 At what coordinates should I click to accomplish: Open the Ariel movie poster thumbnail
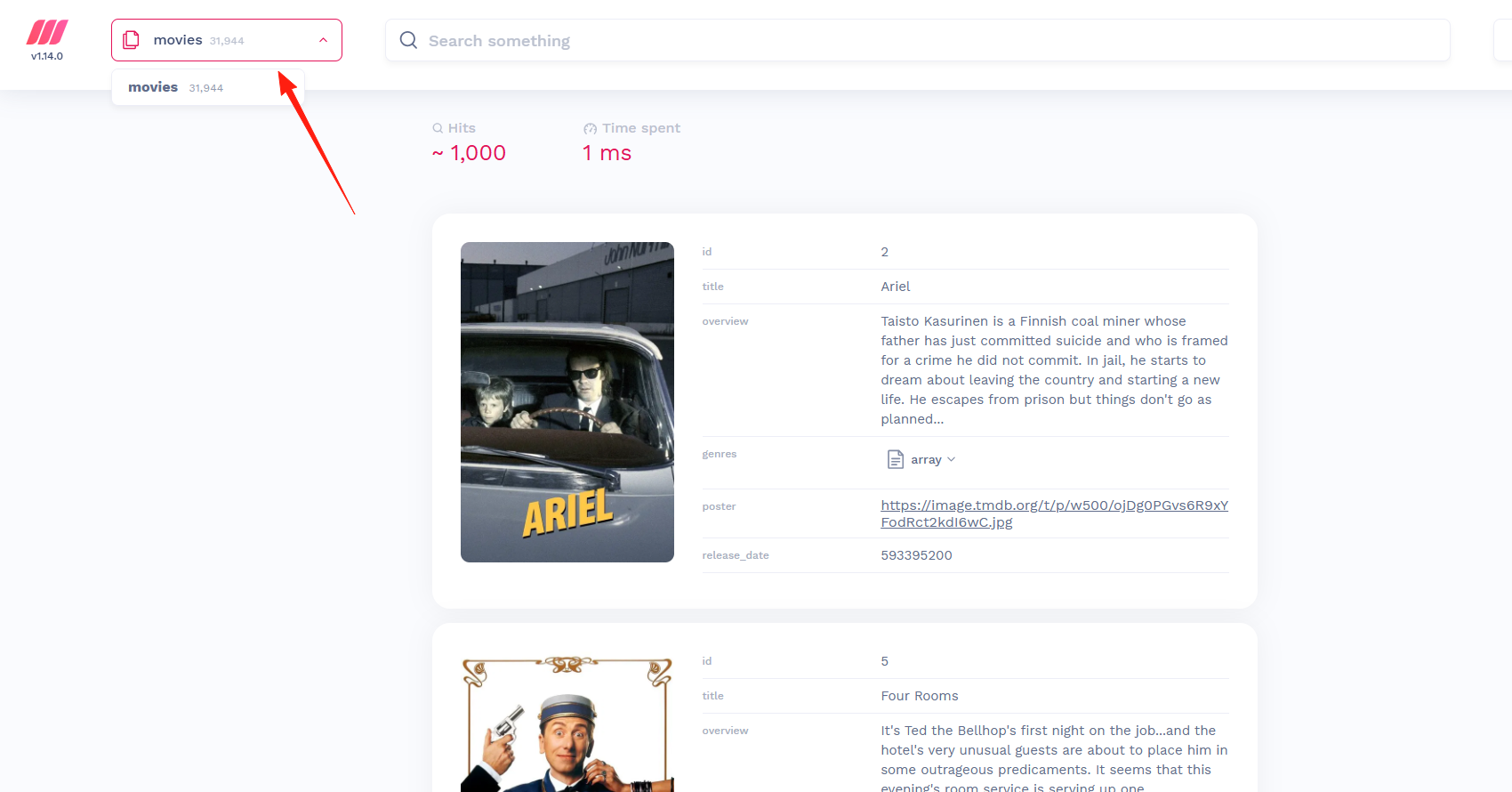click(x=567, y=402)
